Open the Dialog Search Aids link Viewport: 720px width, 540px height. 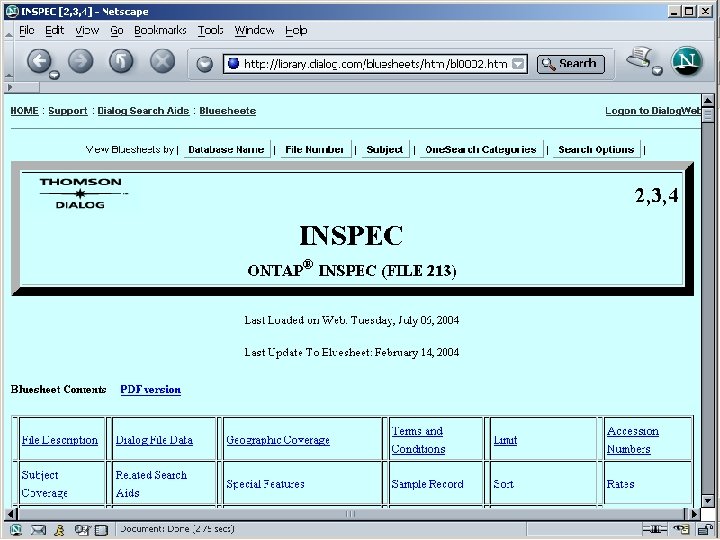(x=143, y=111)
